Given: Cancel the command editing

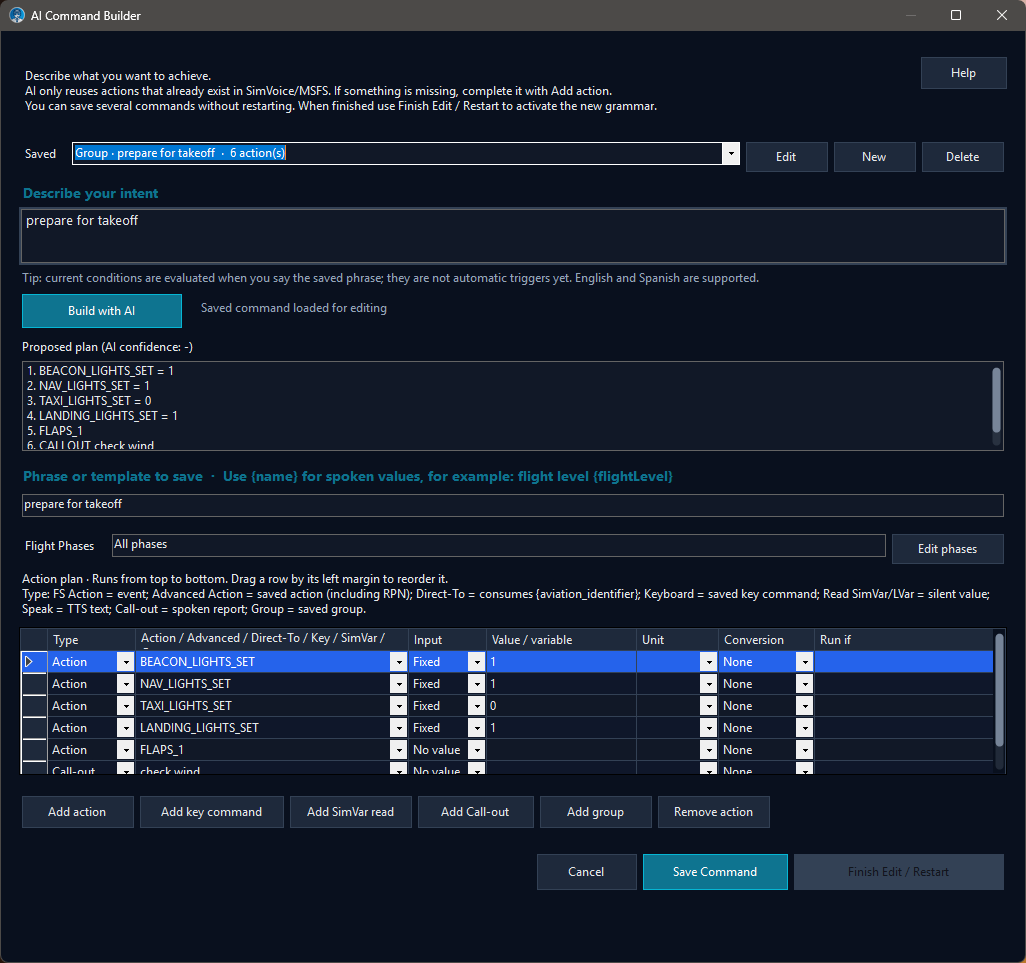Looking at the screenshot, I should pyautogui.click(x=586, y=872).
